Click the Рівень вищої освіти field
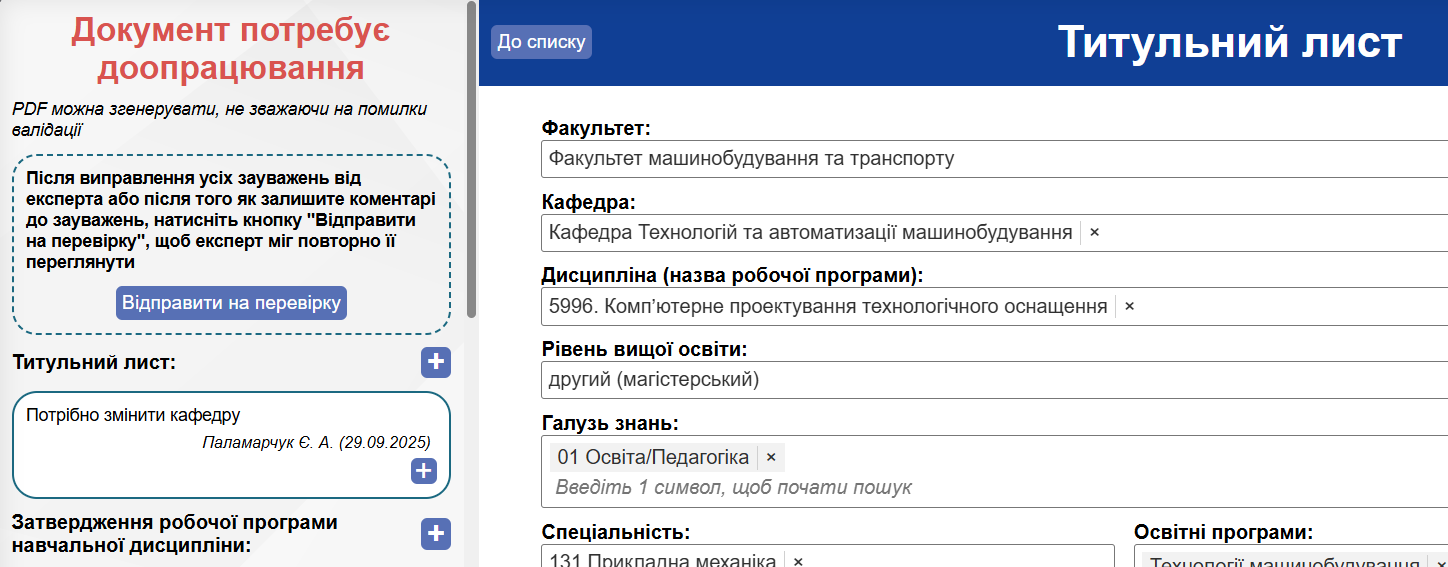 [x=990, y=380]
